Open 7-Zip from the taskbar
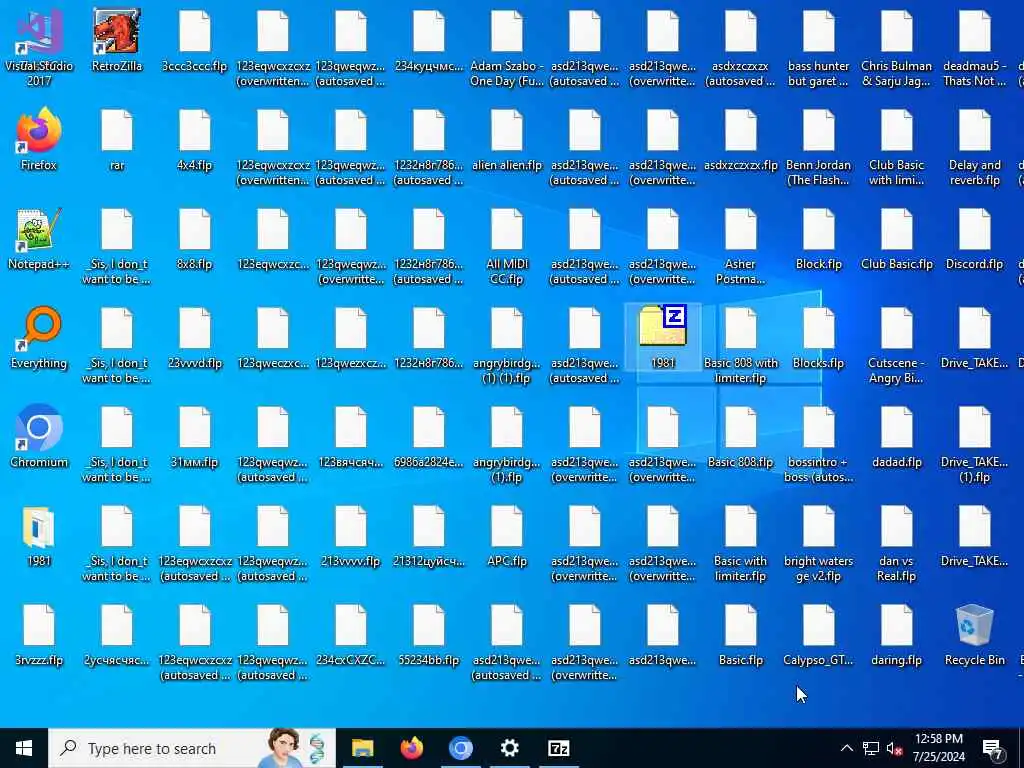Viewport: 1024px width, 768px height. click(x=558, y=748)
